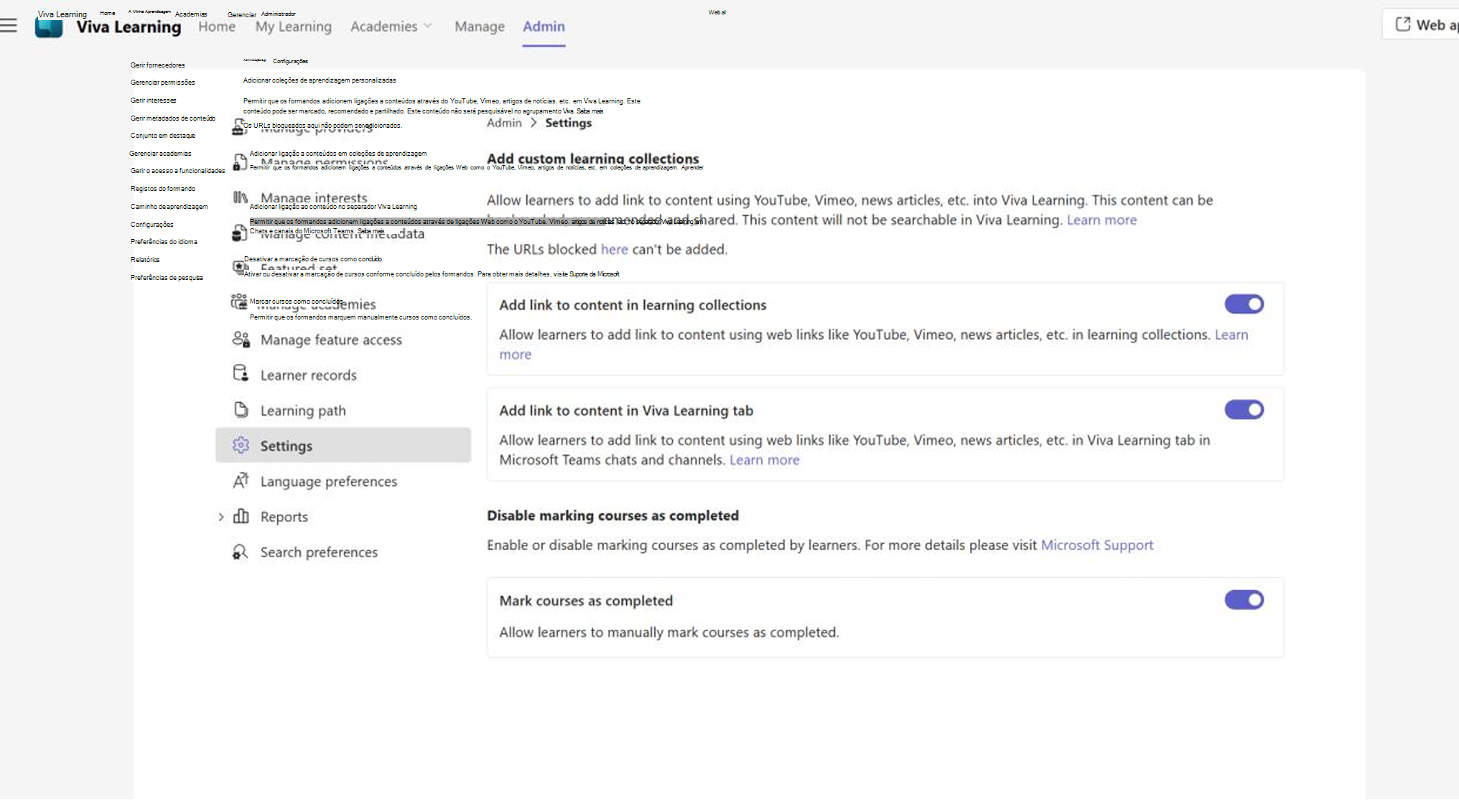1459x812 pixels.
Task: Open the Microsoft Support link
Action: coord(1096,545)
